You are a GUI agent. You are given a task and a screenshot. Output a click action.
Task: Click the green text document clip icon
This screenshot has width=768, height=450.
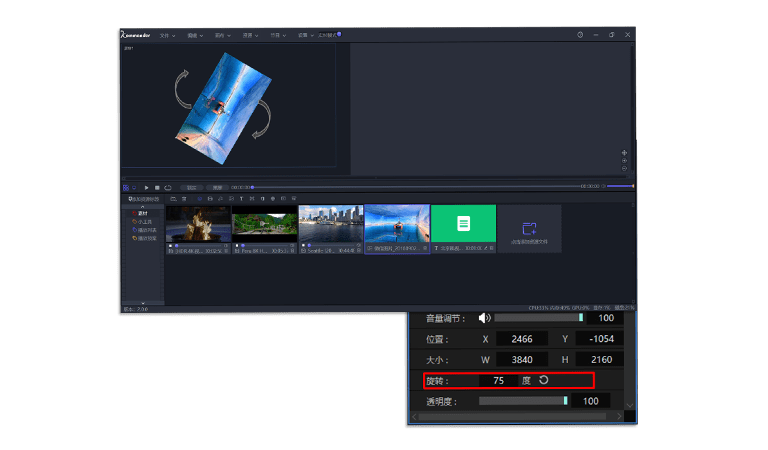pos(463,224)
